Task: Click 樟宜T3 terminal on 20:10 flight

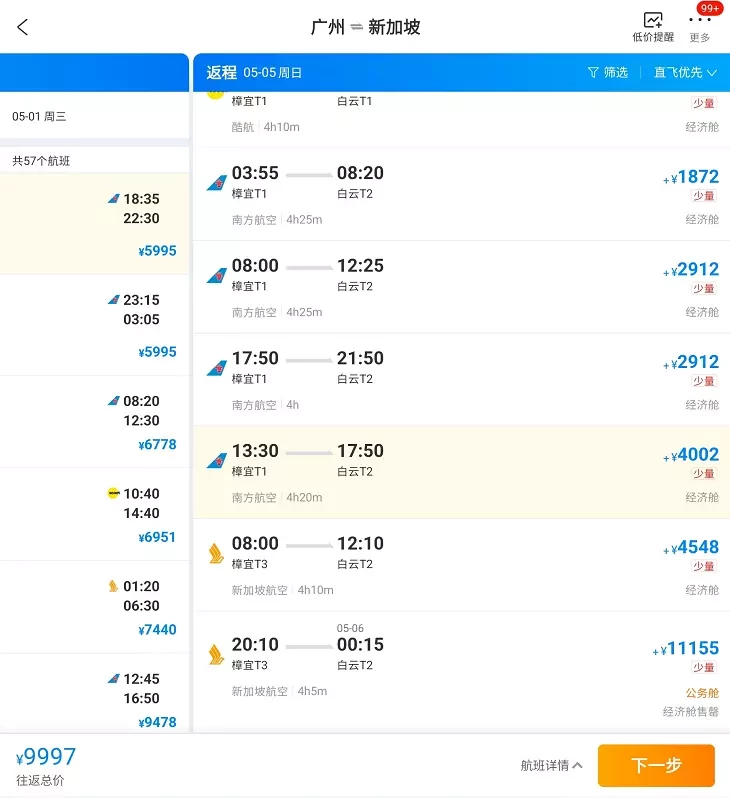Action: pyautogui.click(x=249, y=665)
